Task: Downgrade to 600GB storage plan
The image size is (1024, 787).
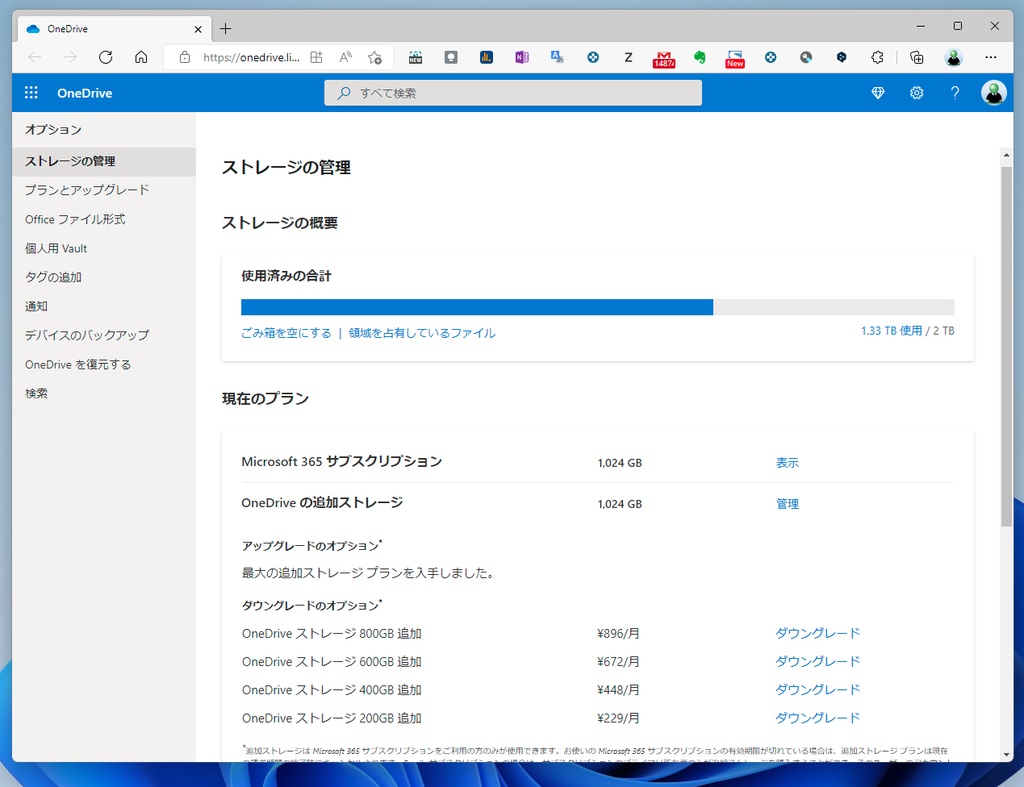Action: [x=817, y=661]
